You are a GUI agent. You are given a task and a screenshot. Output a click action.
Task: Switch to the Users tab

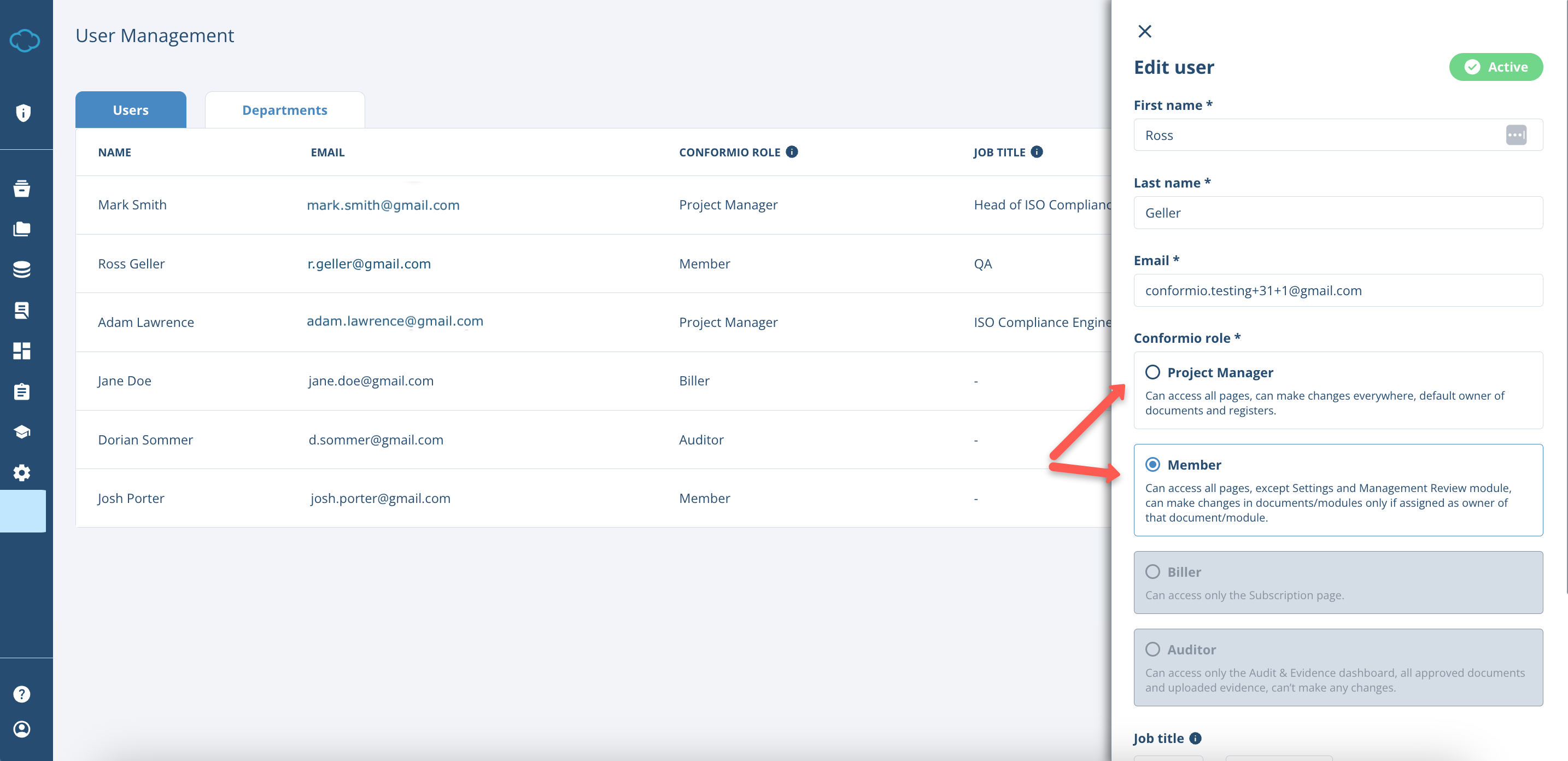130,109
